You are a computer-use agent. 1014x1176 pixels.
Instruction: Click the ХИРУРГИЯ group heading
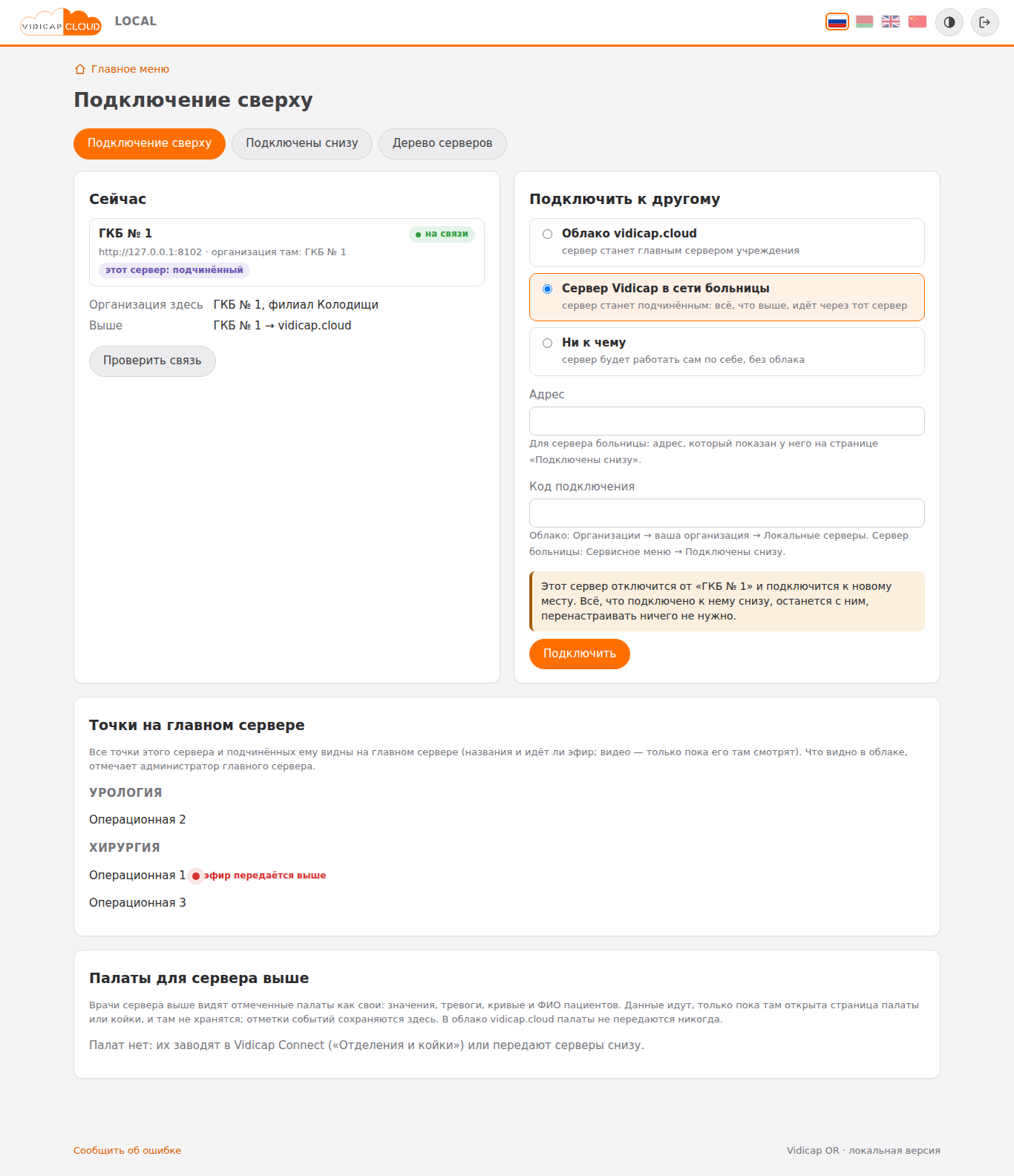(x=125, y=847)
